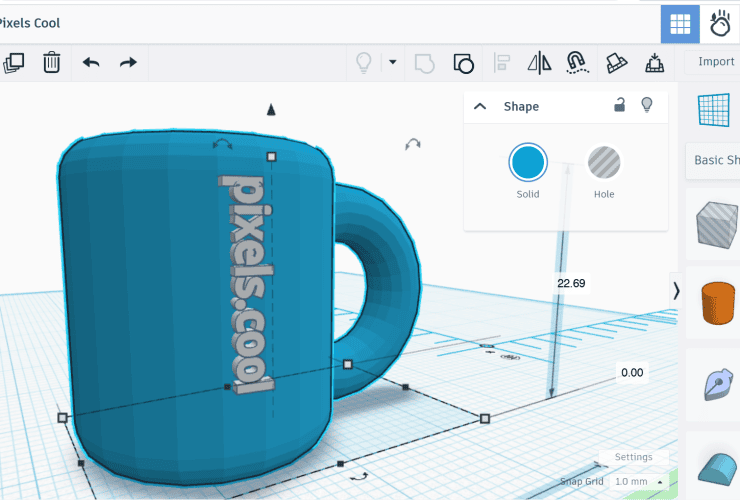The image size is (740, 500).
Task: Open the Sim Lab icon at top right
Action: [720, 24]
